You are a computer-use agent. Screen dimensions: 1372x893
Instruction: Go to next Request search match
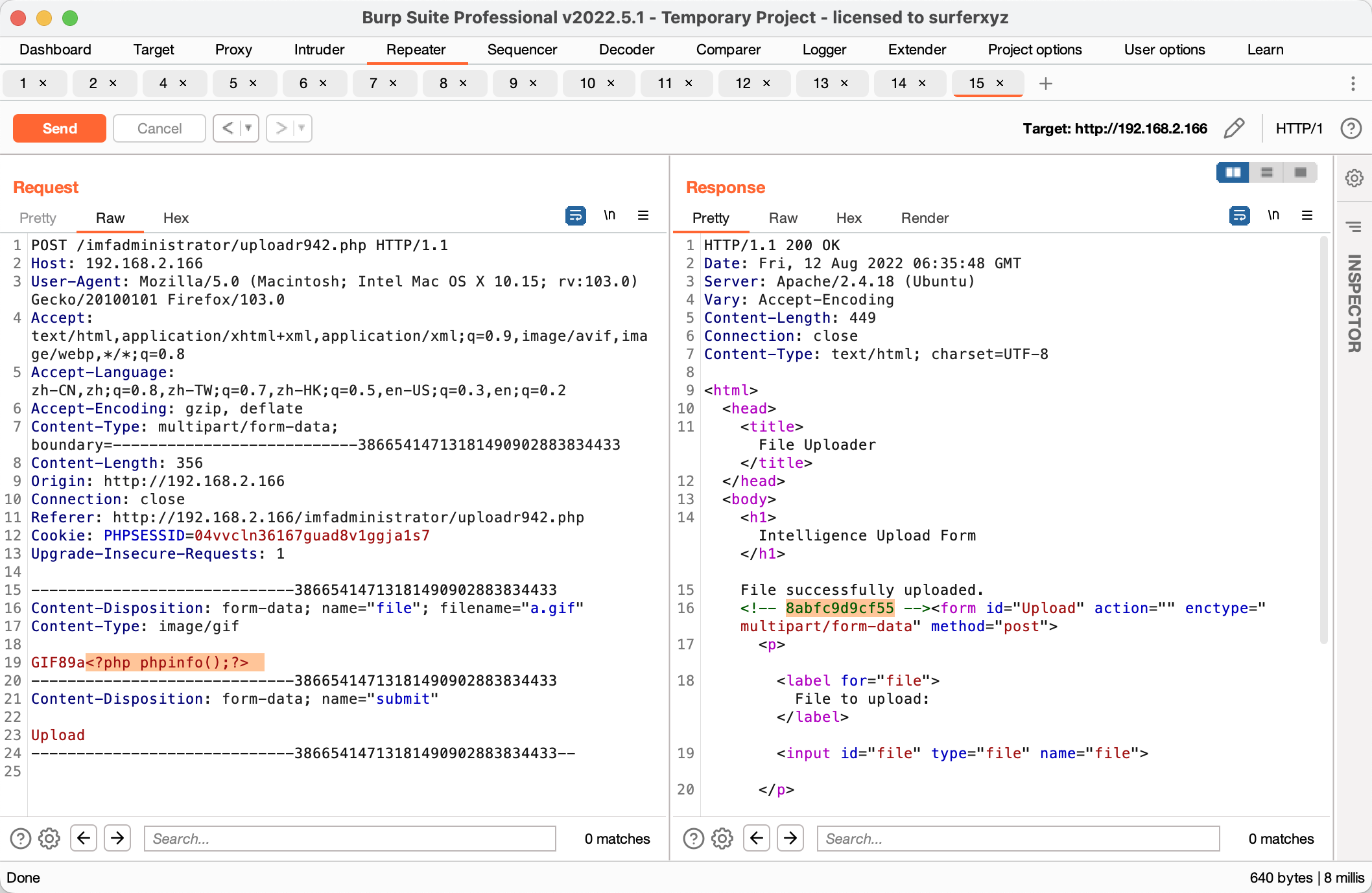117,839
